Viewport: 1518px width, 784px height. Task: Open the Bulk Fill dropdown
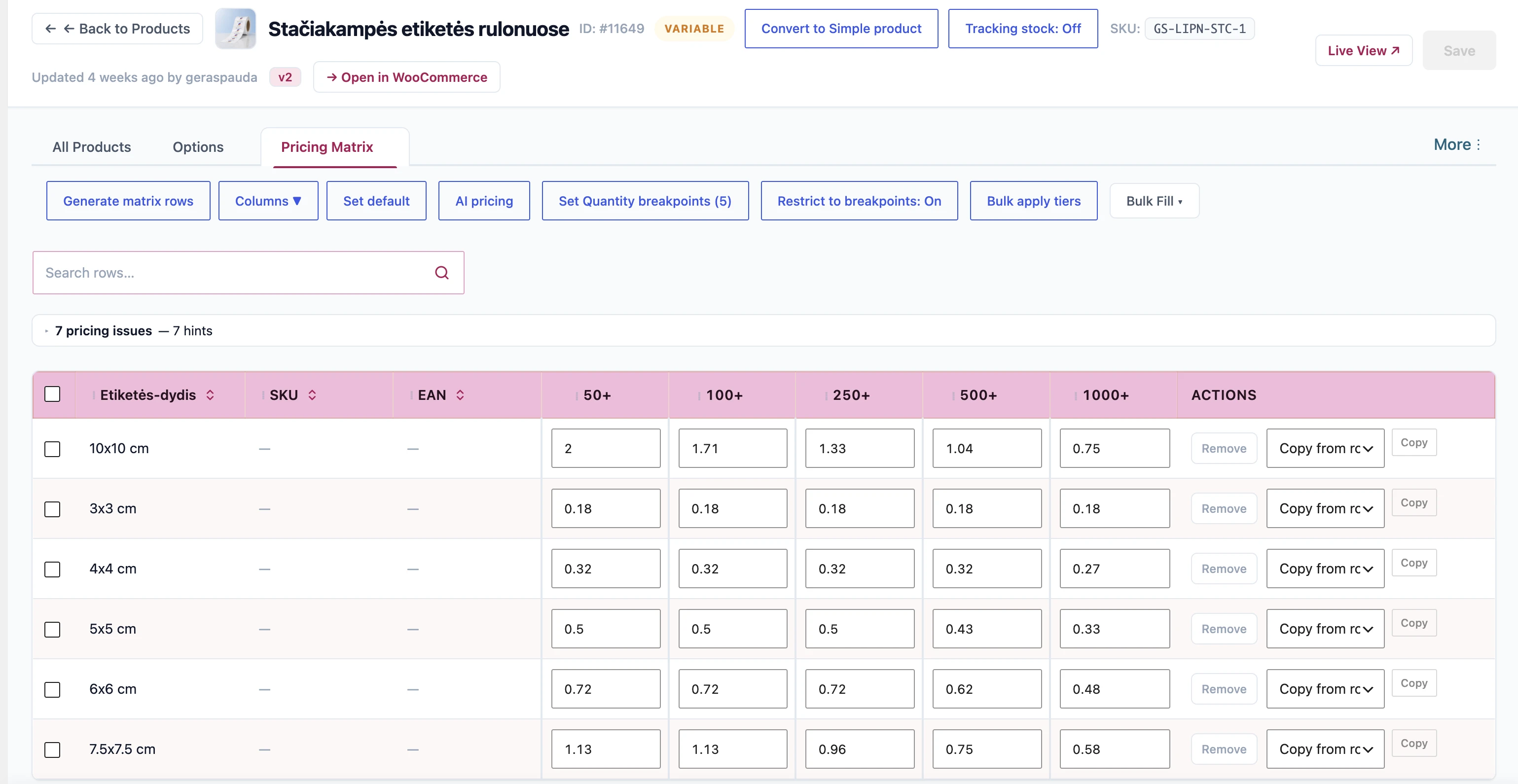pyautogui.click(x=1154, y=201)
